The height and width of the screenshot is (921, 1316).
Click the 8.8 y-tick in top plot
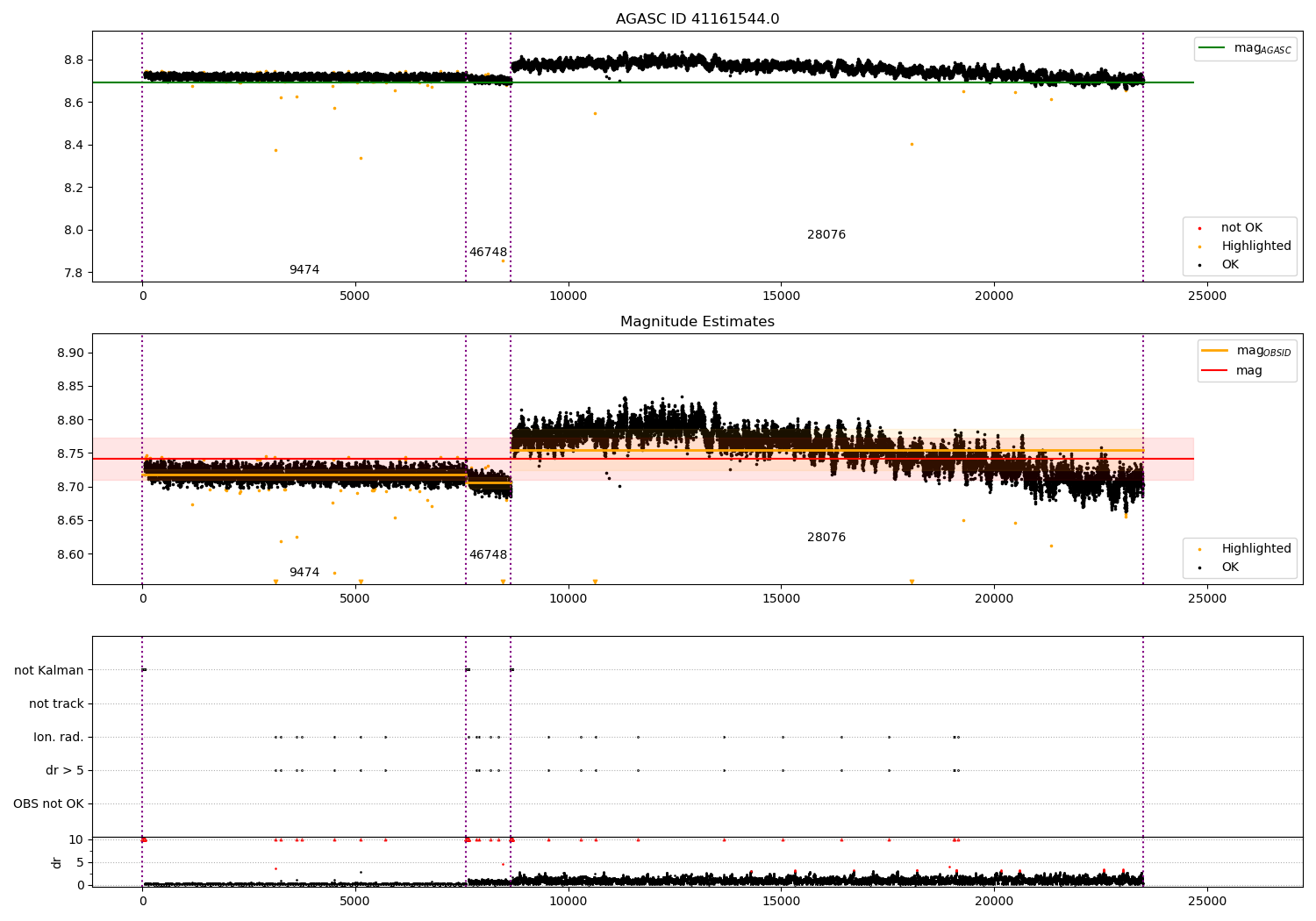pos(74,61)
